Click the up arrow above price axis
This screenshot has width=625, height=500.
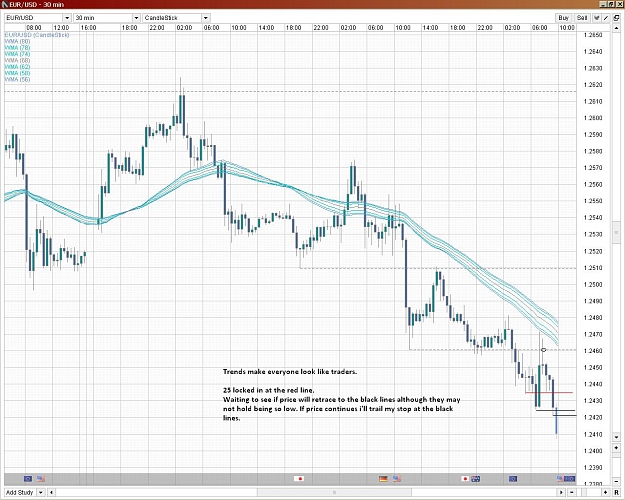tap(616, 29)
